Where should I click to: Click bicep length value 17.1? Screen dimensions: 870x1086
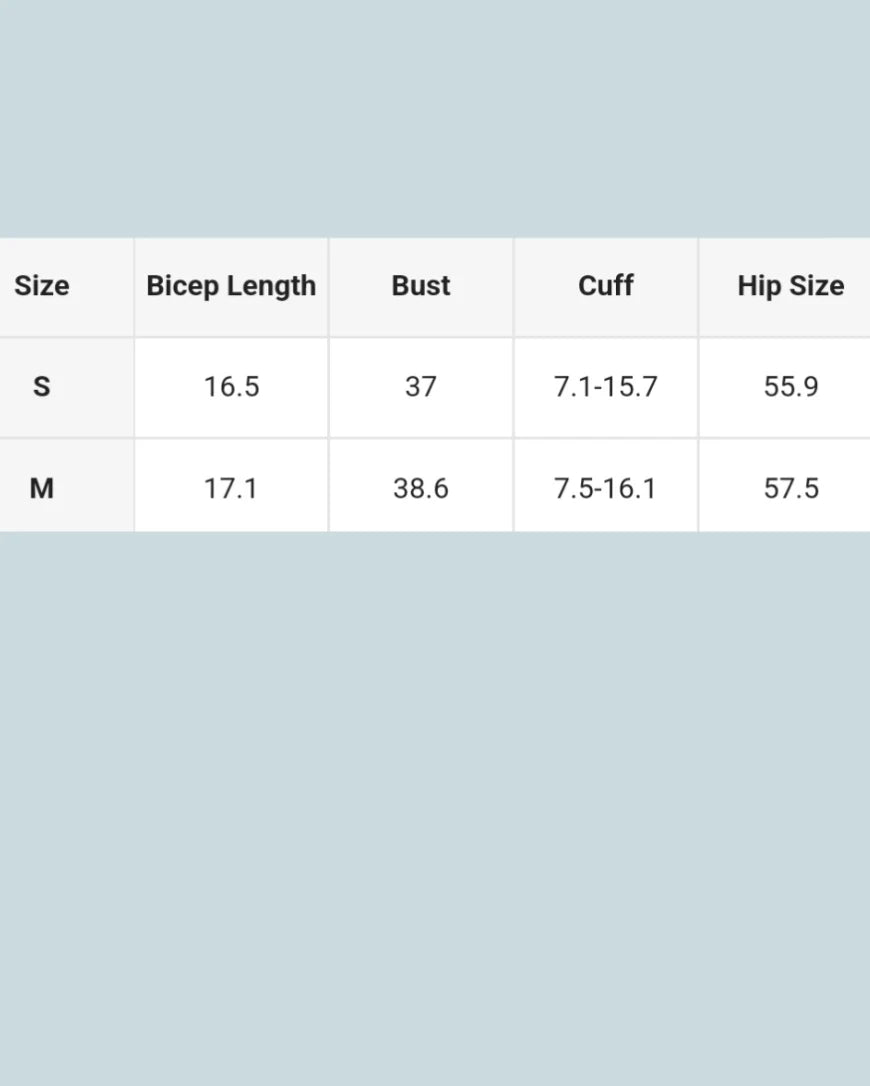pyautogui.click(x=231, y=489)
